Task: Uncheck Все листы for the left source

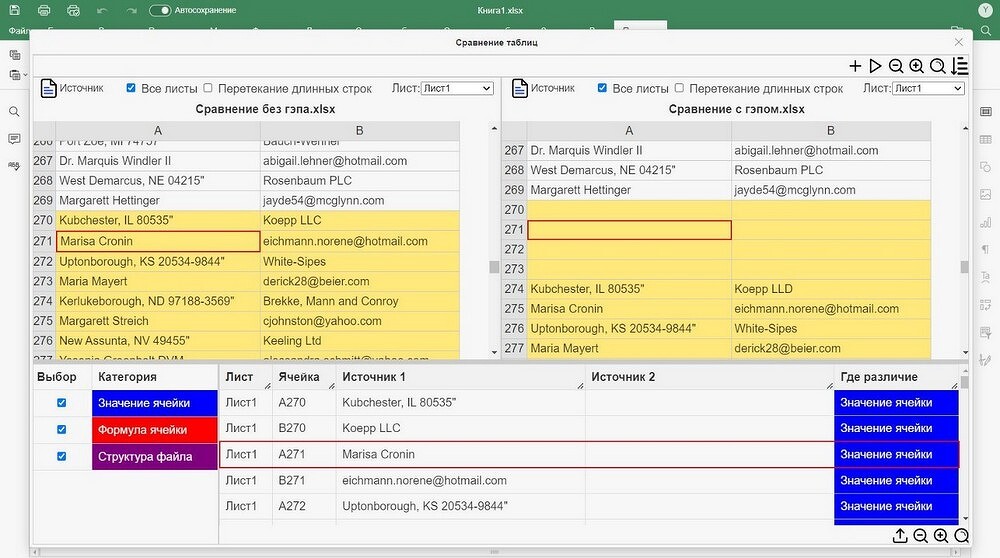Action: [x=131, y=88]
